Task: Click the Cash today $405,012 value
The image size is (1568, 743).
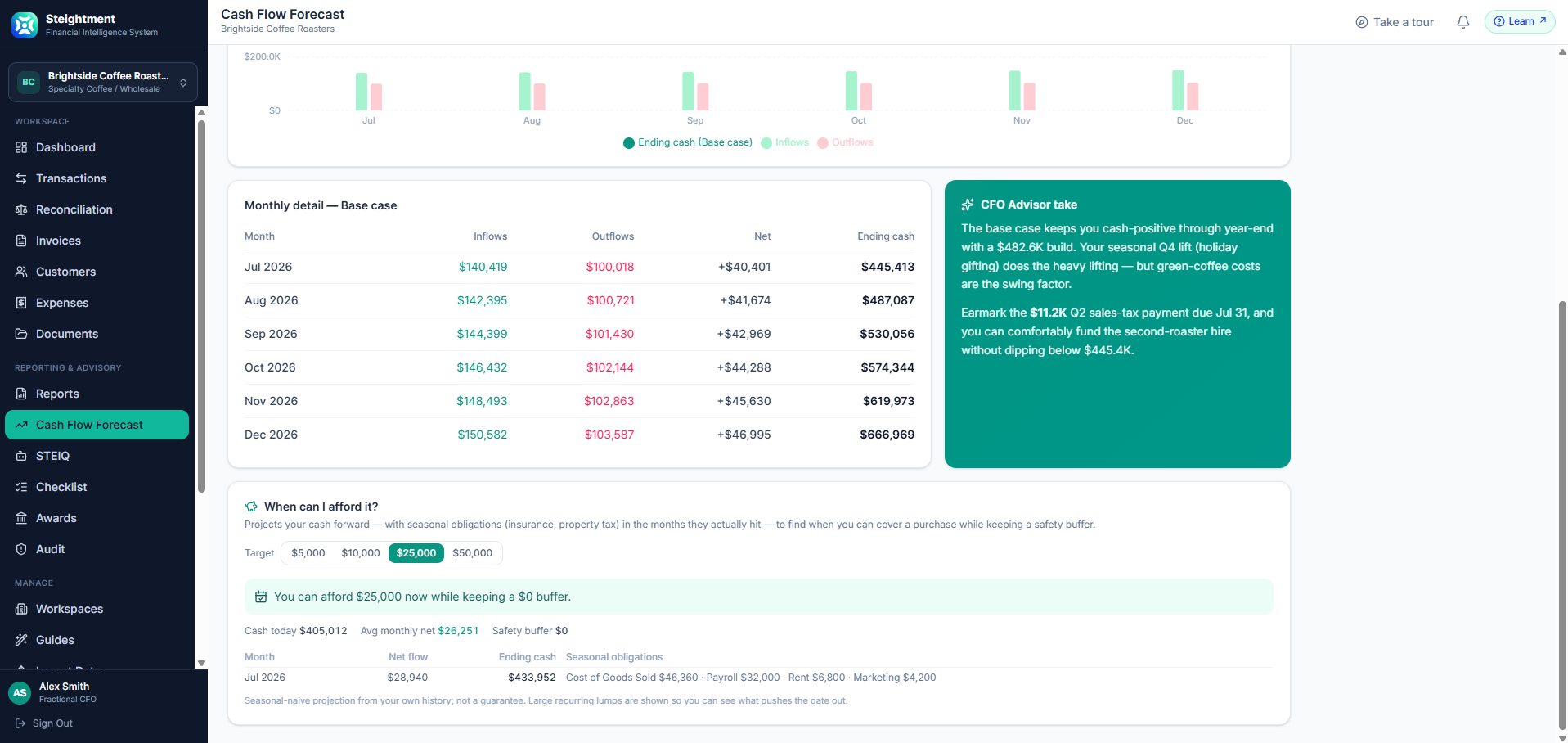Action: pyautogui.click(x=323, y=631)
